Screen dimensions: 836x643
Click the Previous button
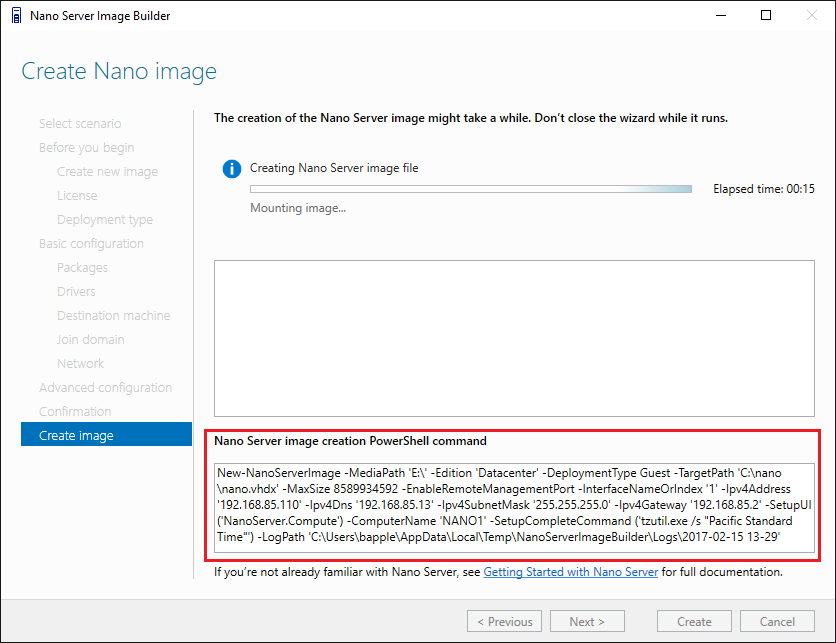504,622
